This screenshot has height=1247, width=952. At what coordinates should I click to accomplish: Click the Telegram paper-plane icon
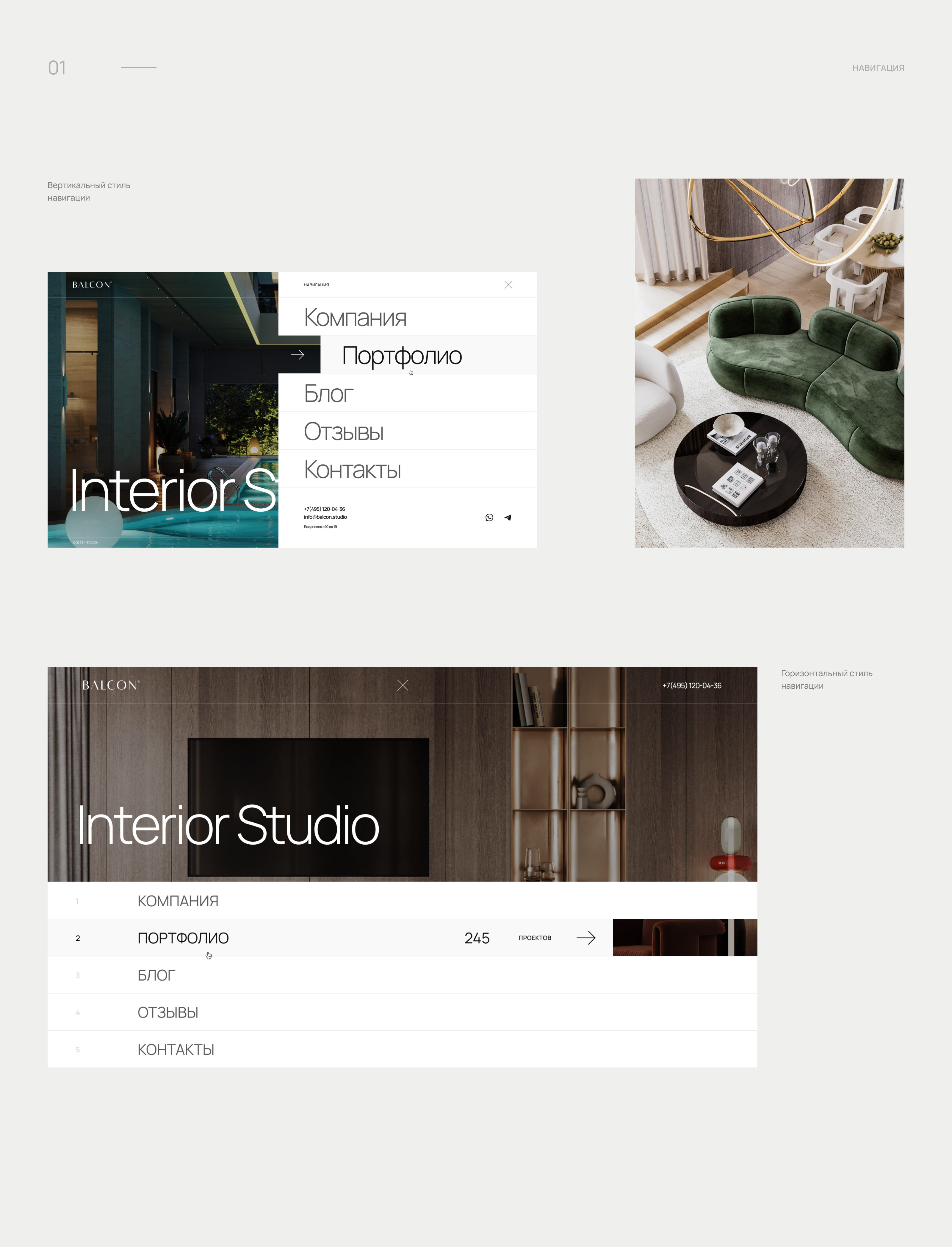pos(508,518)
